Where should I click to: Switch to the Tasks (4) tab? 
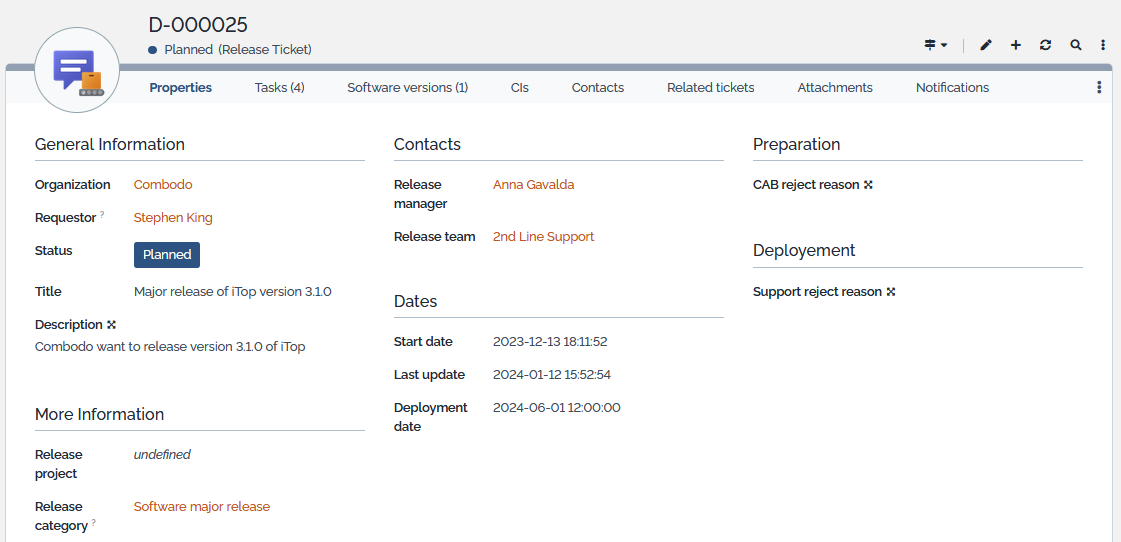coord(279,88)
